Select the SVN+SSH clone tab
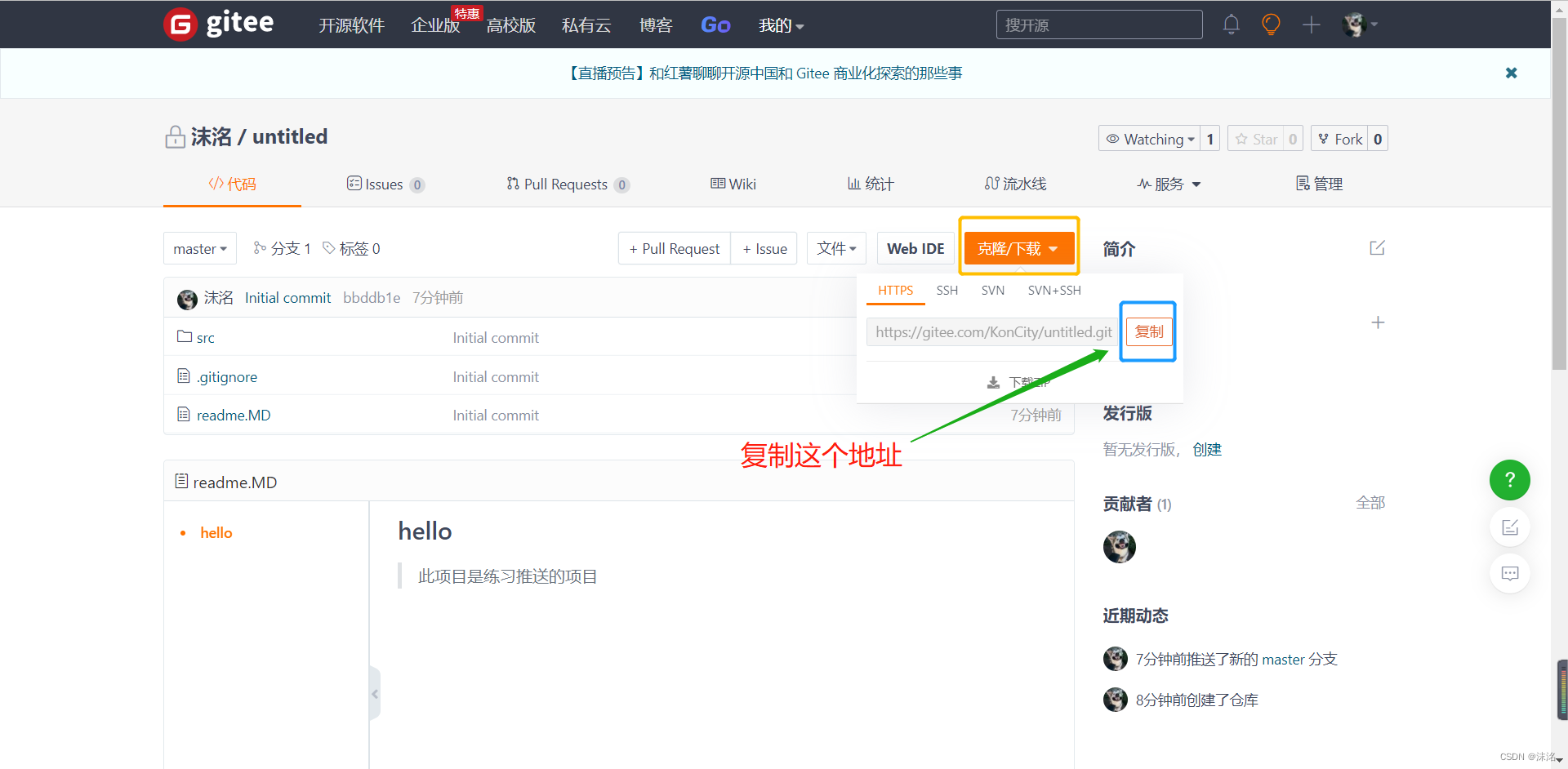1568x769 pixels. tap(1053, 290)
